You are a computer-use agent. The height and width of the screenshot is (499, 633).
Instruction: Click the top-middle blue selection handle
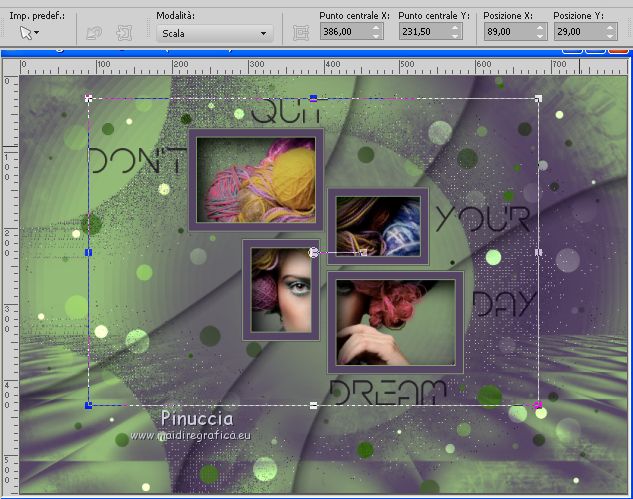pos(313,98)
